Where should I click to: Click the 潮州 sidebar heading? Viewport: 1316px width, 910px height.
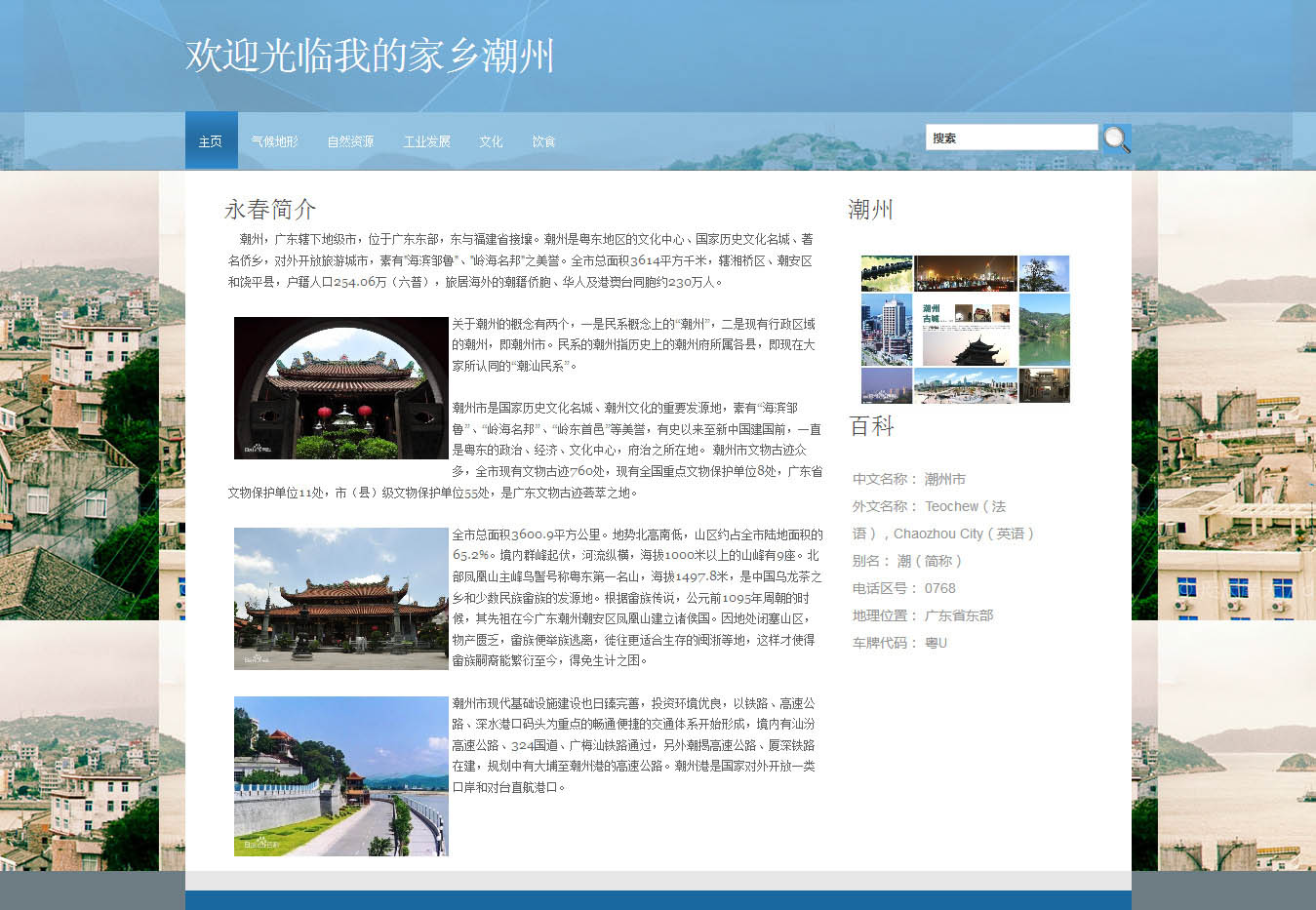[870, 209]
